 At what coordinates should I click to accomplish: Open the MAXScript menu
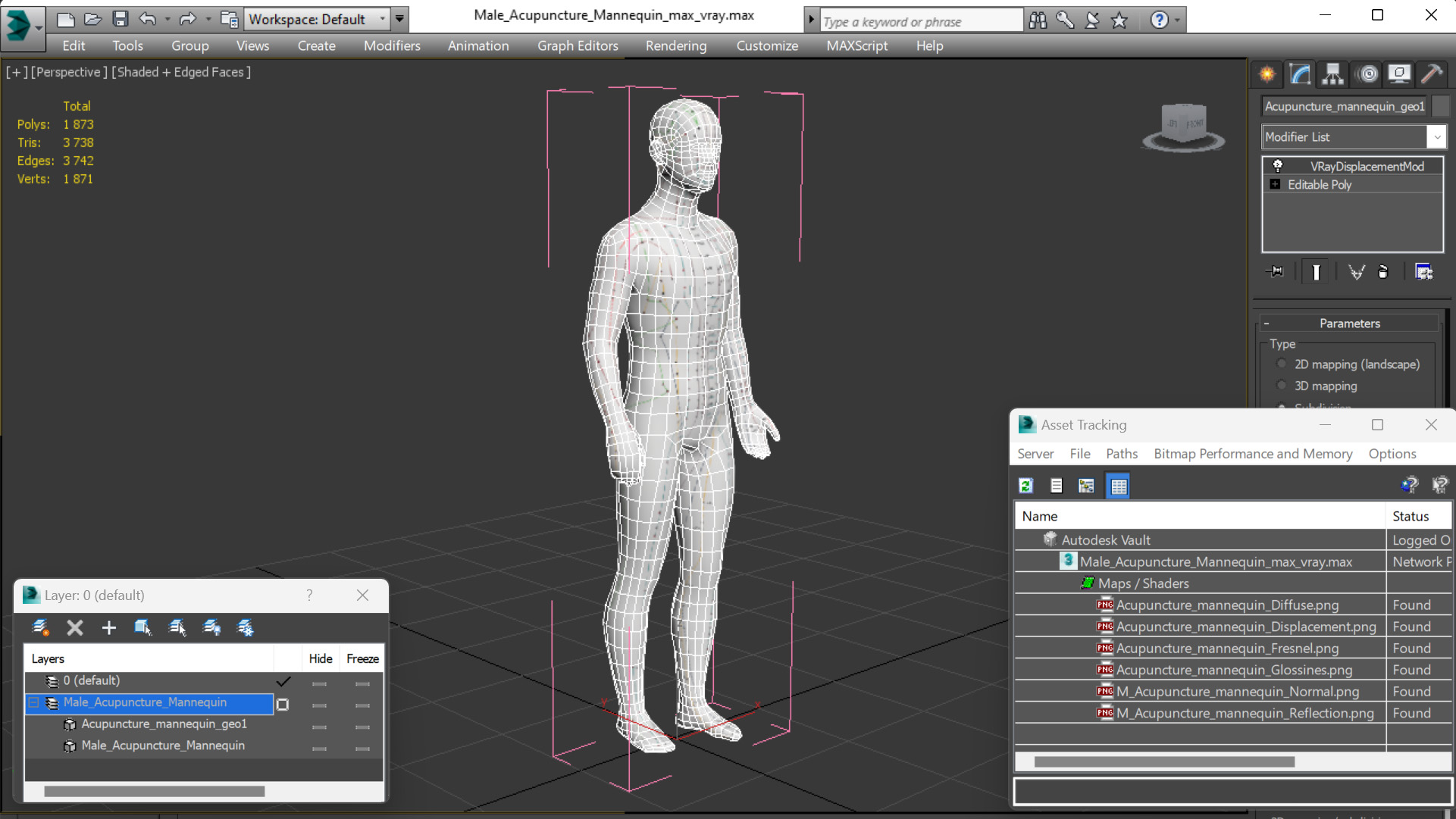coord(856,45)
